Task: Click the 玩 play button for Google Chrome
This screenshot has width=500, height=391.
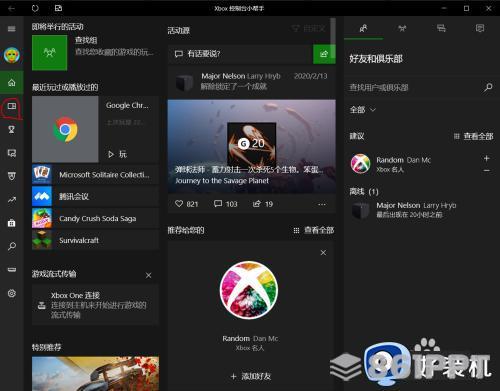Action: [x=117, y=154]
